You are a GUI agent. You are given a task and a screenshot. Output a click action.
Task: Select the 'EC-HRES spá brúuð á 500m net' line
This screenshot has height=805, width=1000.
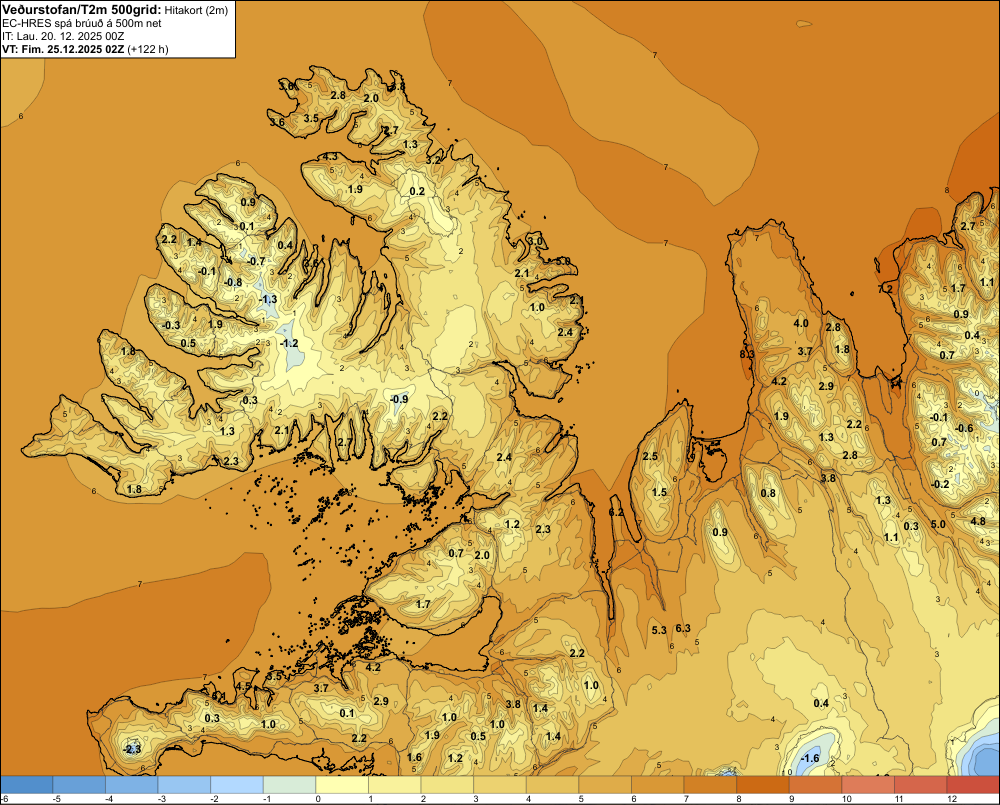(x=82, y=23)
